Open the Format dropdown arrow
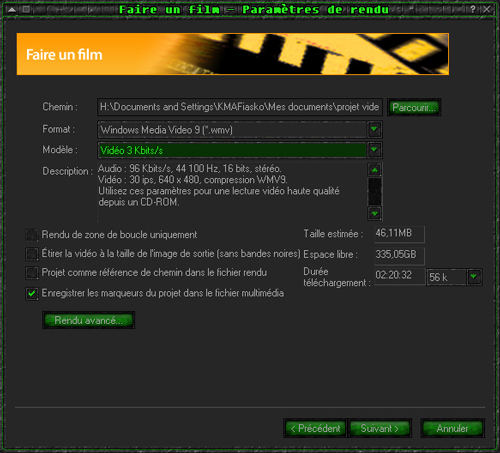 374,130
